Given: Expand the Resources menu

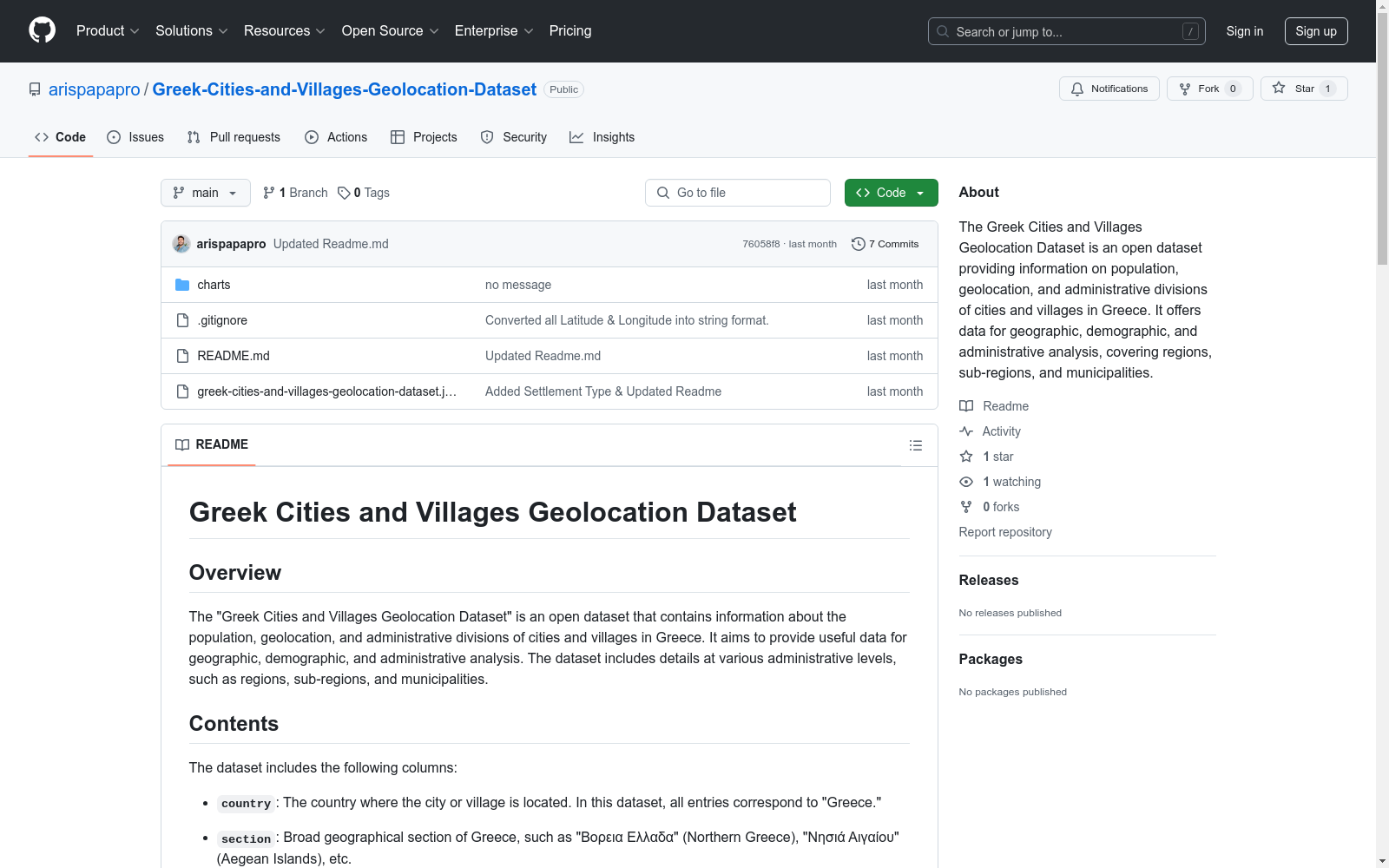Looking at the screenshot, I should point(285,31).
